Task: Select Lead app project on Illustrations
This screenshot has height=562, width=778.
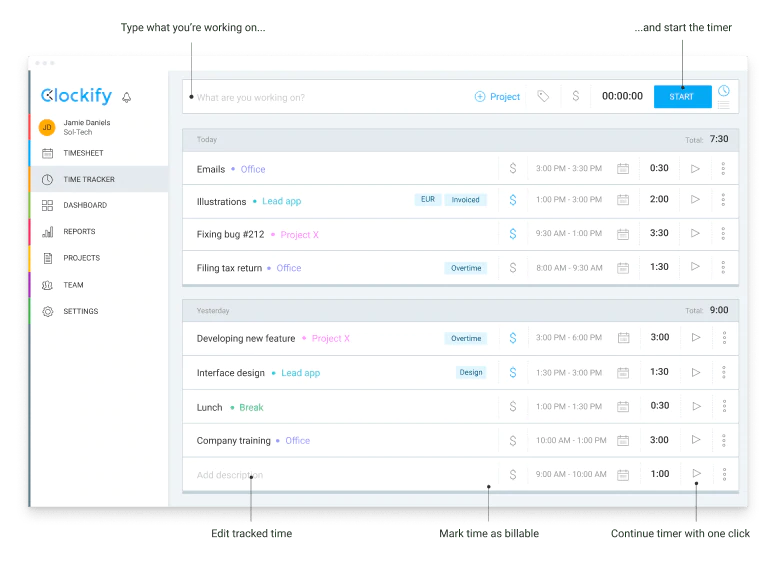Action: click(281, 201)
